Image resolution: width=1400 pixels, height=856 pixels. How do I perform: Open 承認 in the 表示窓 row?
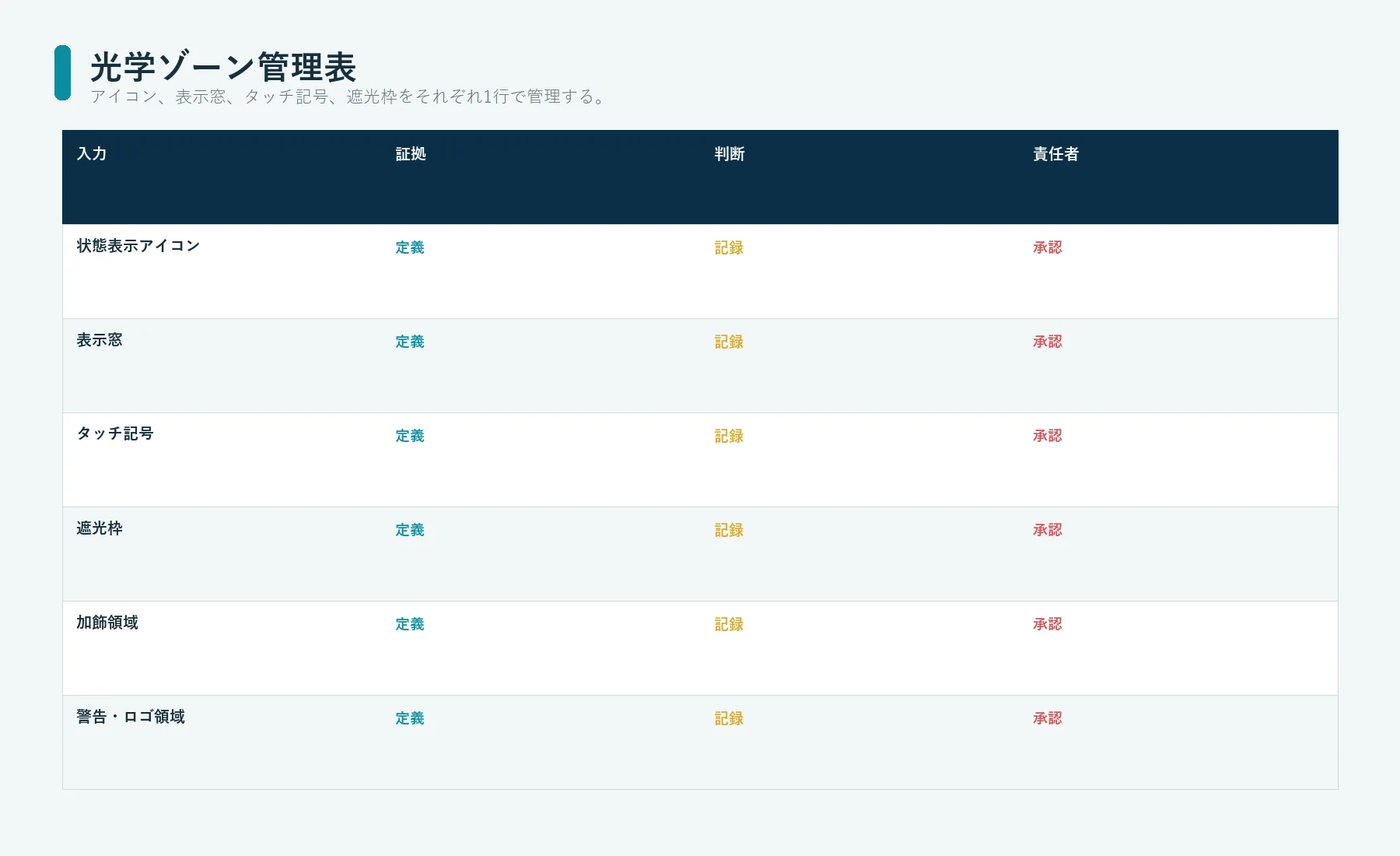tap(1048, 342)
